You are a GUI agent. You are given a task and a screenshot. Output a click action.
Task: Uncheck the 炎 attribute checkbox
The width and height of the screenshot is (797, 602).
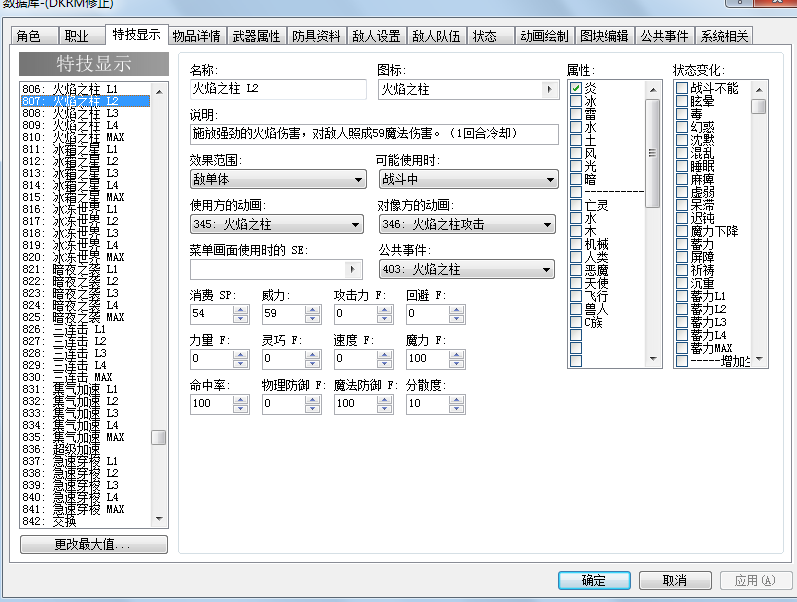(576, 88)
